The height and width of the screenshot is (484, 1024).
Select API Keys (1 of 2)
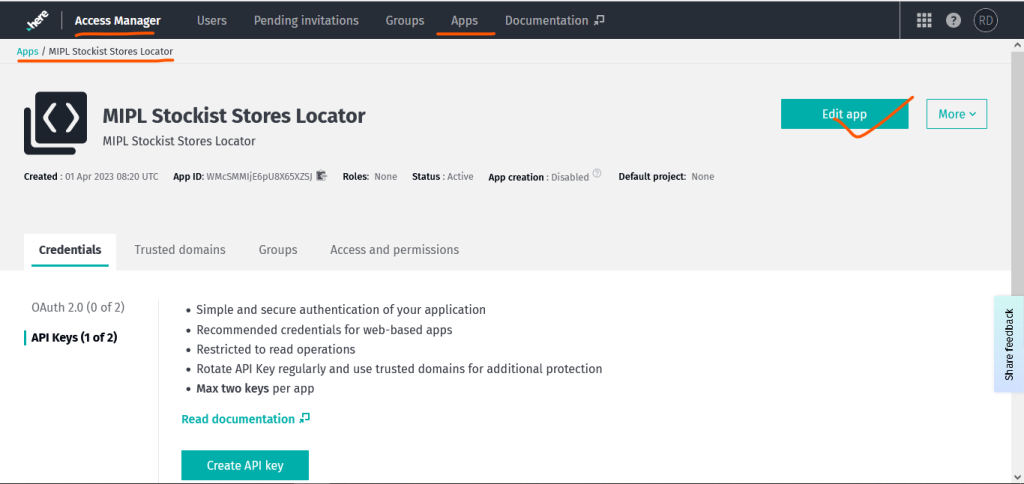[74, 337]
